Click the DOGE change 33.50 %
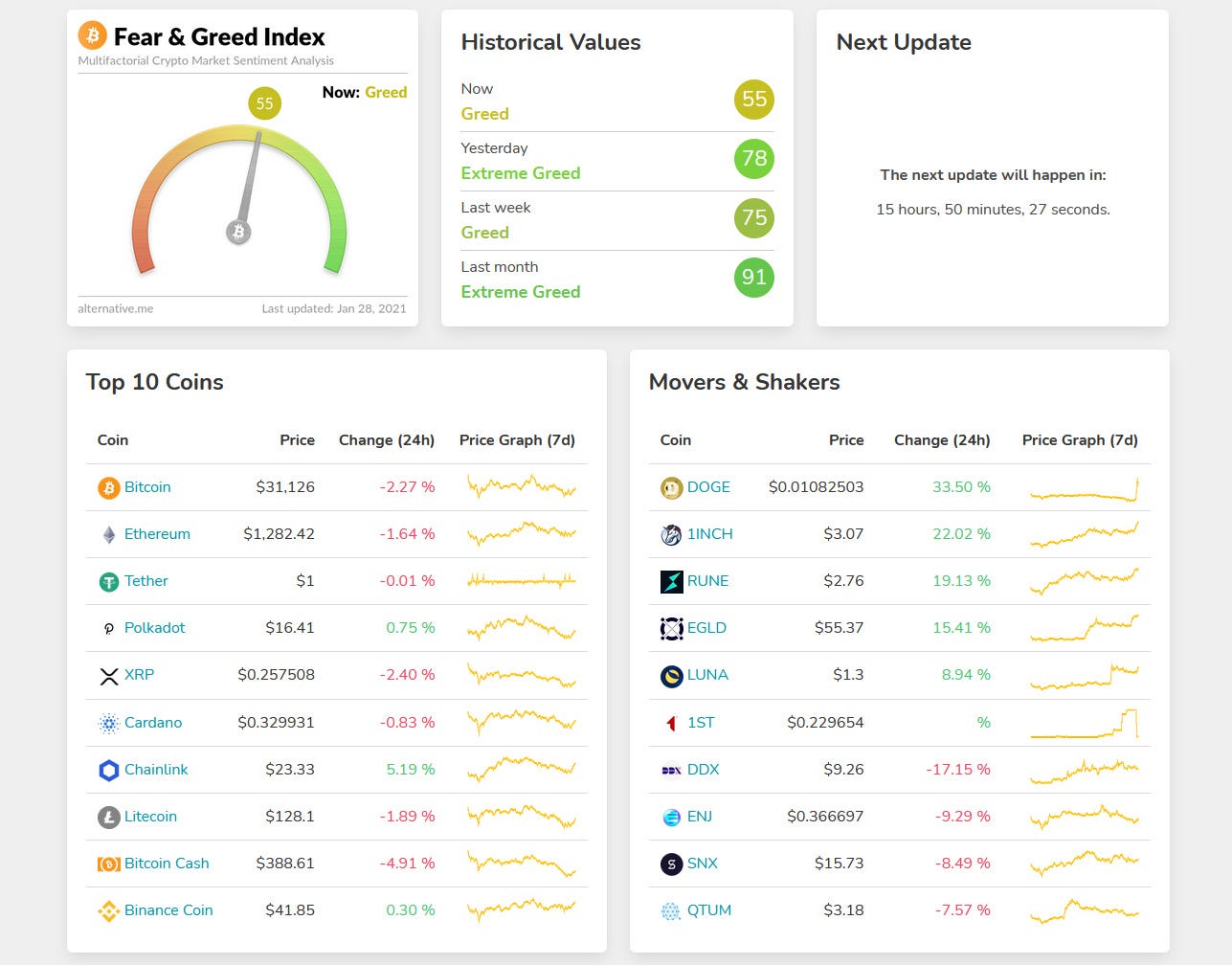1232x965 pixels. (x=961, y=487)
